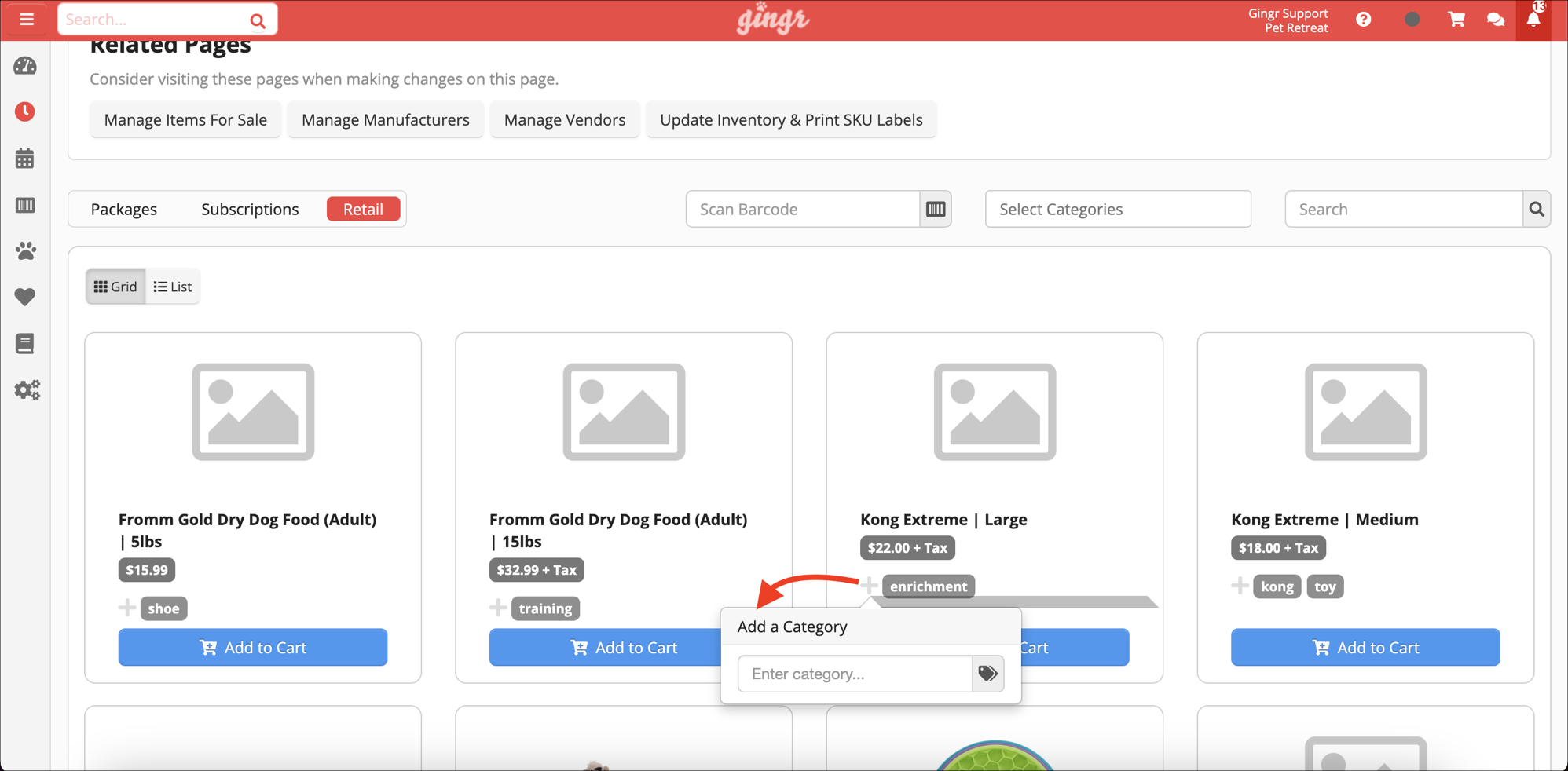Switch to List view
Image resolution: width=1568 pixels, height=771 pixels.
tap(173, 287)
